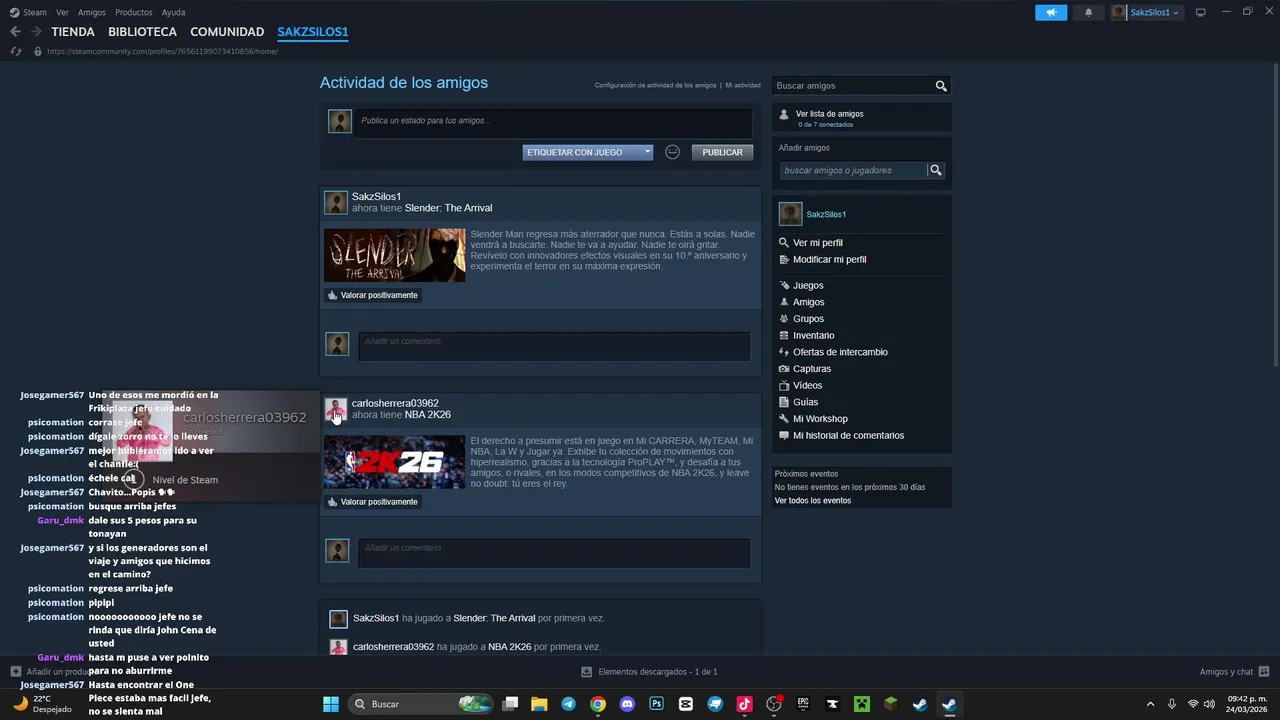Open the Steam menu
Image resolution: width=1280 pixels, height=720 pixels.
click(29, 12)
